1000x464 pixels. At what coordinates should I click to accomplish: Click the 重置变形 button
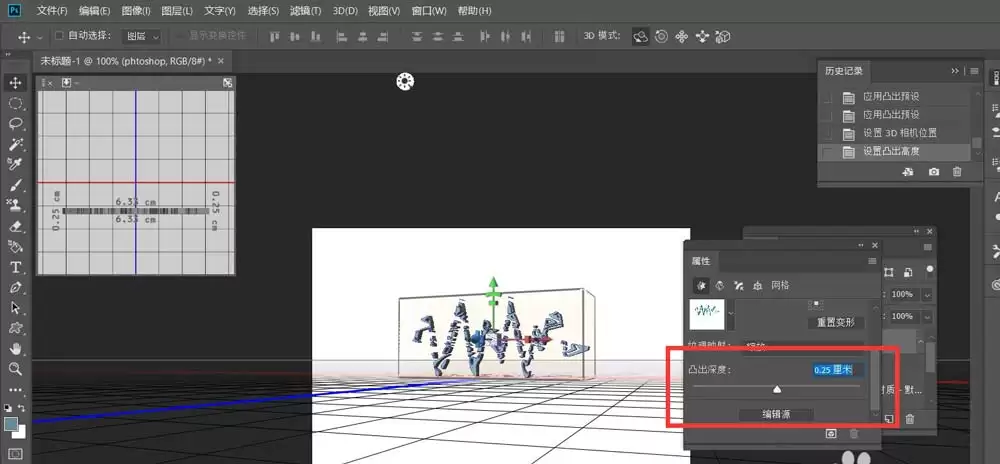(x=835, y=323)
